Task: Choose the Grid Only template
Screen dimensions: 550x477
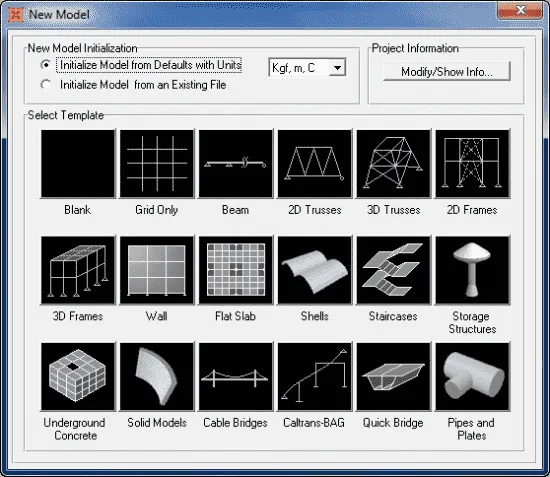Action: pos(157,163)
